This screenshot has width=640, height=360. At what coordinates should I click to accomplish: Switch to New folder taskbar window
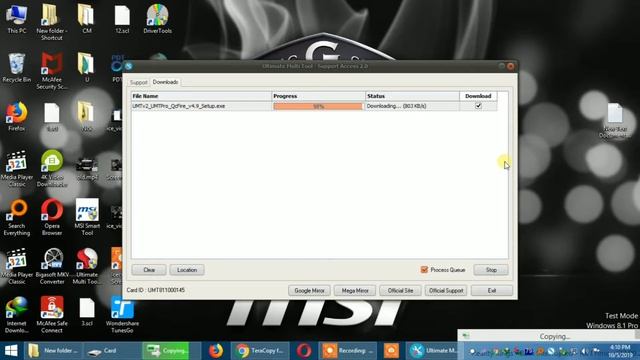coord(53,351)
